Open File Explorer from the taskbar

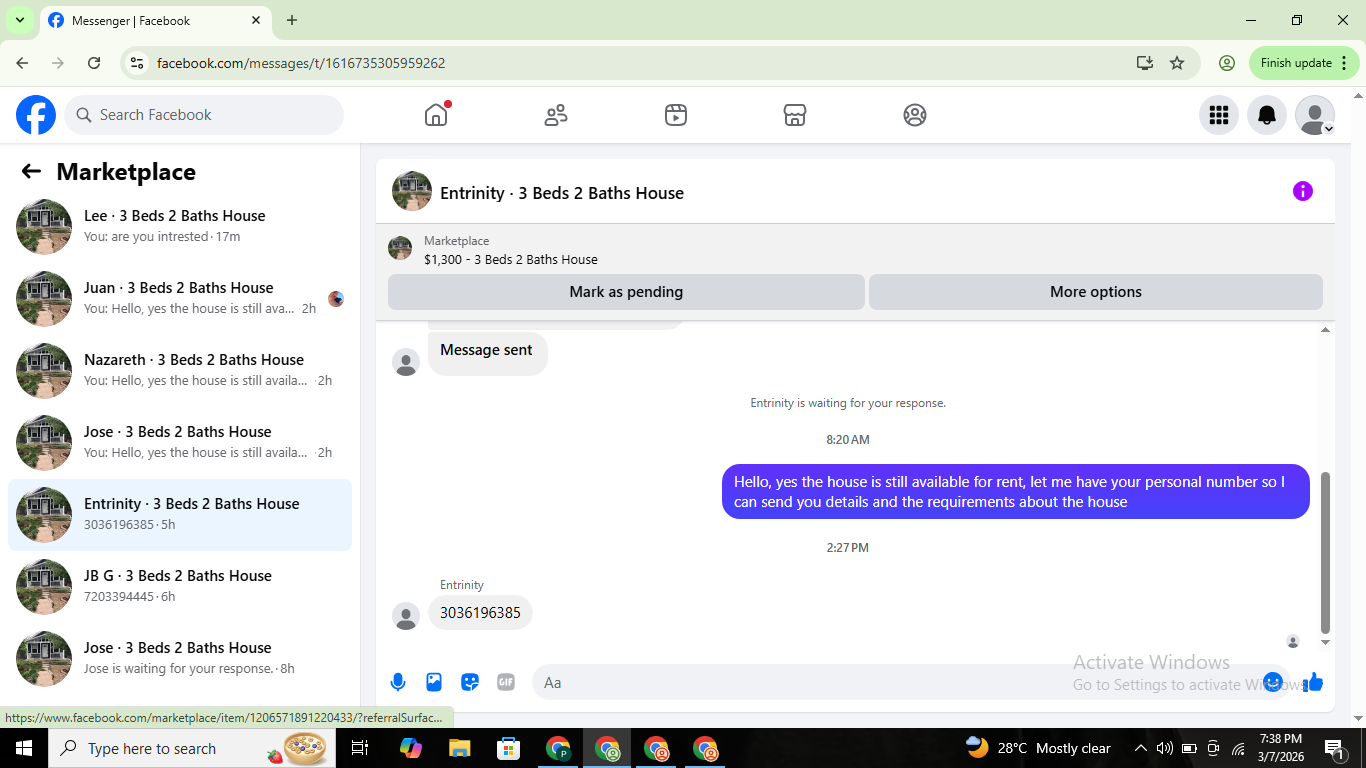(459, 748)
